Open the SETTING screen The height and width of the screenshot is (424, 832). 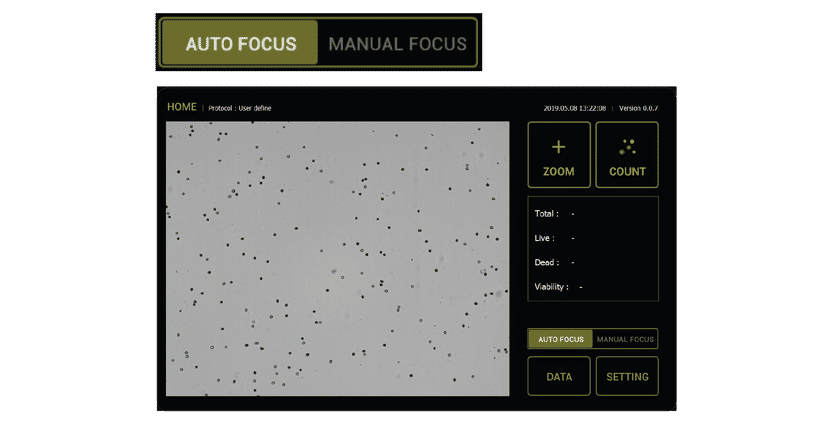[x=627, y=377]
